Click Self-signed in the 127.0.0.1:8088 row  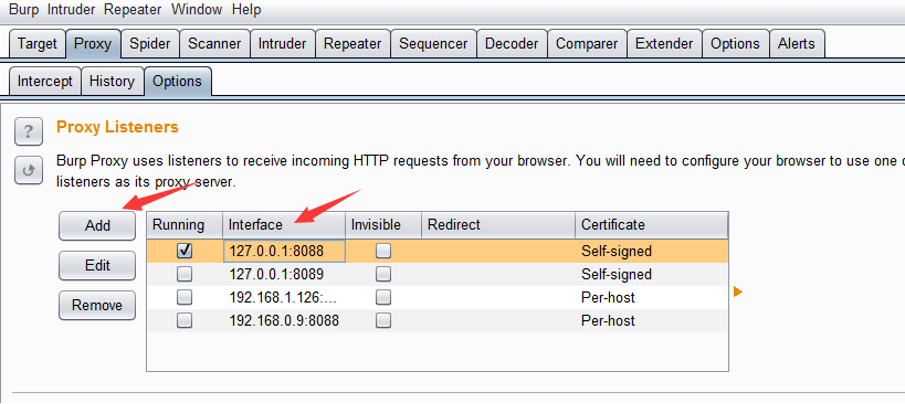pyautogui.click(x=616, y=251)
